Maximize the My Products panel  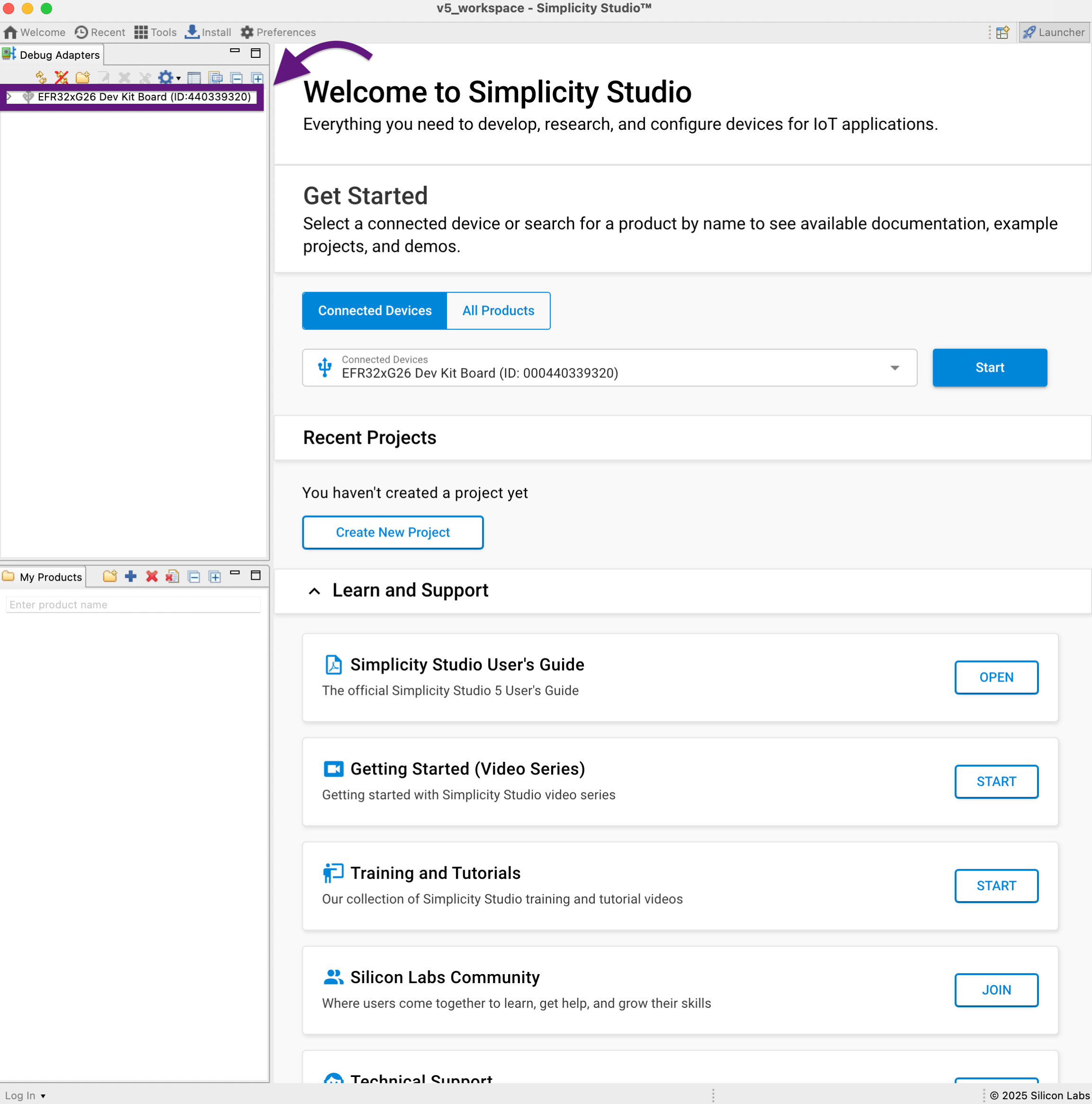coord(256,575)
